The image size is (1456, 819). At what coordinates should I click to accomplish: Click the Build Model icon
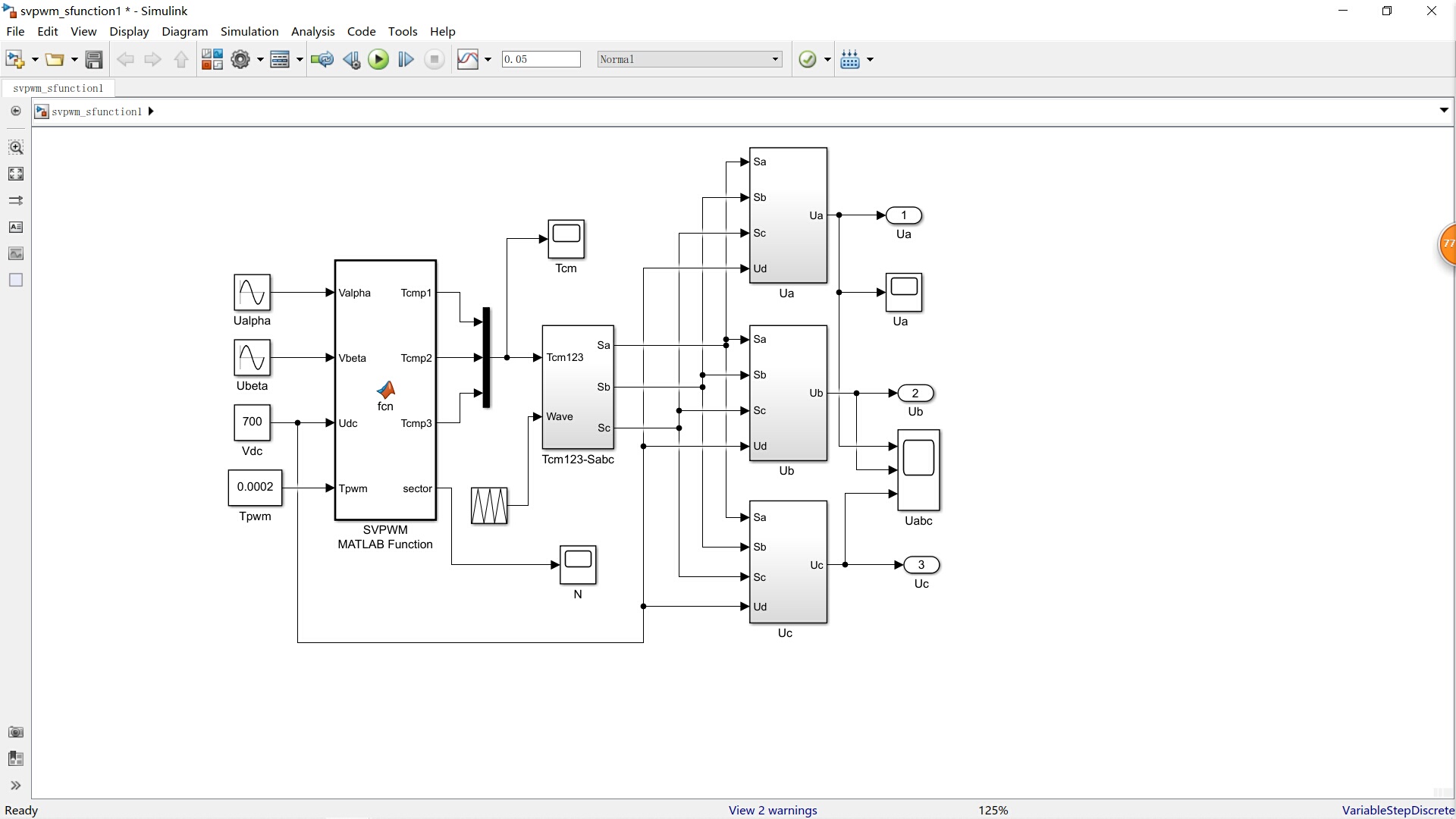(x=850, y=59)
